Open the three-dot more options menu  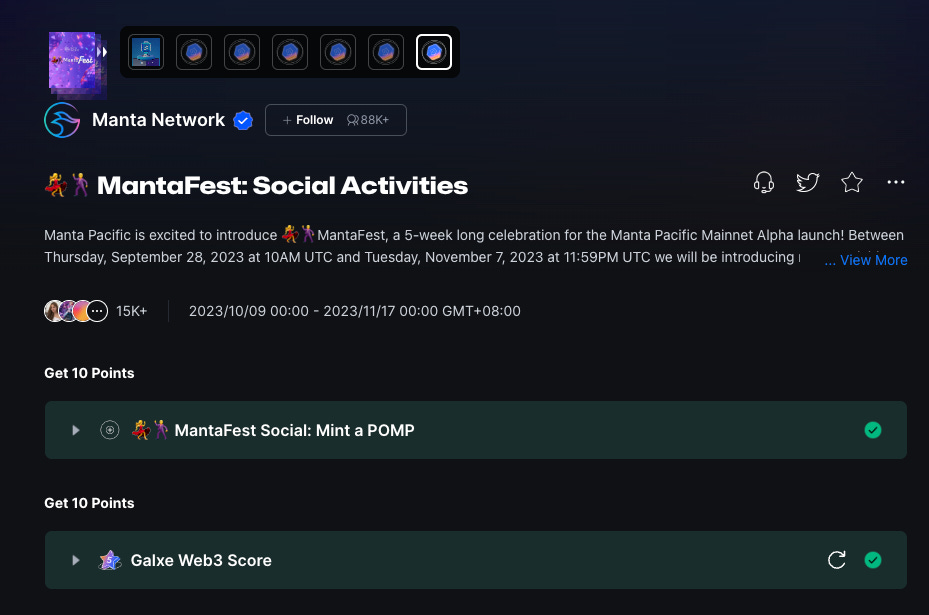[x=895, y=182]
